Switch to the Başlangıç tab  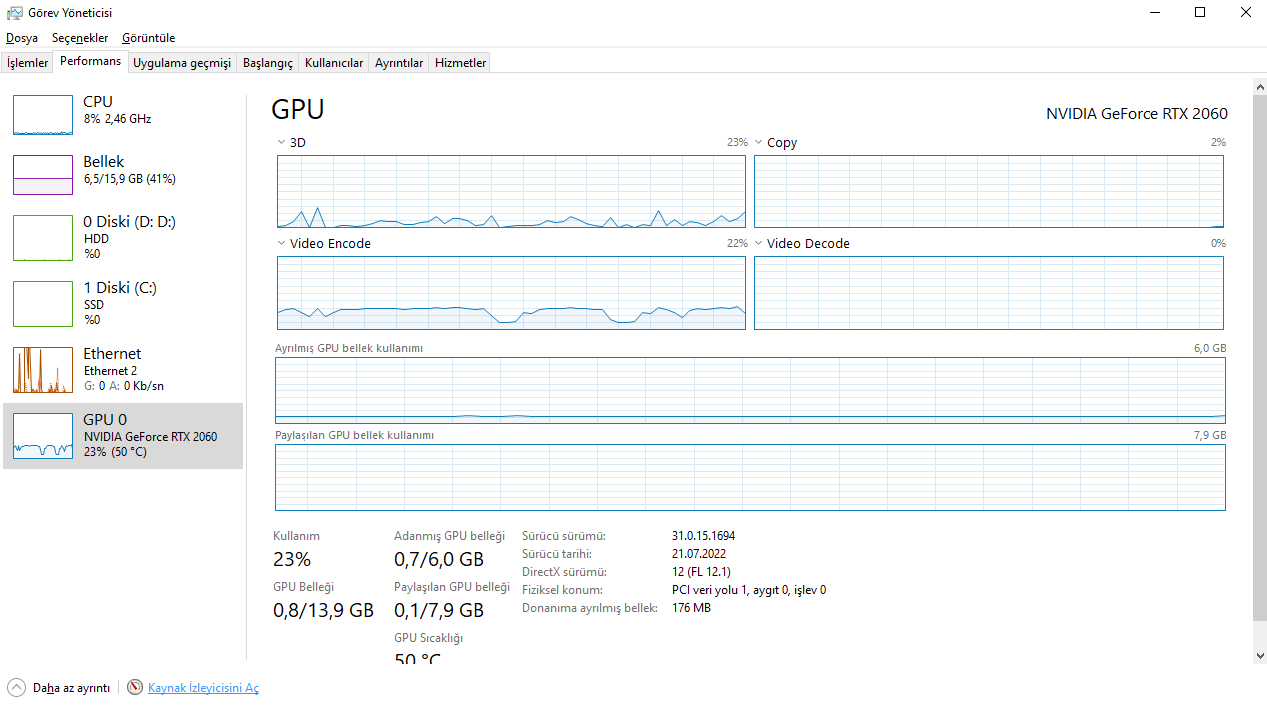pos(268,63)
